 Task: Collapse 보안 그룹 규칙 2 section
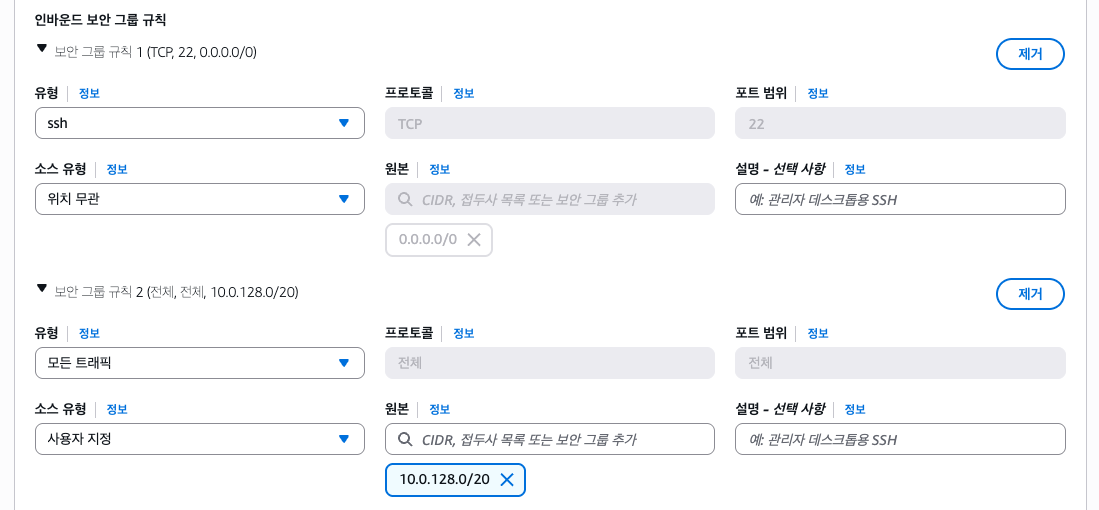tap(41, 288)
